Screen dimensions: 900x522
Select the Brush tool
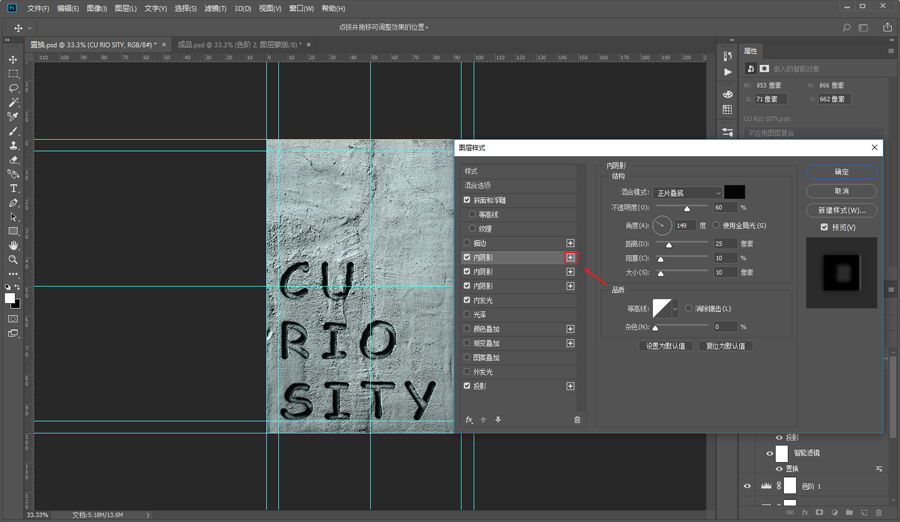[13, 131]
